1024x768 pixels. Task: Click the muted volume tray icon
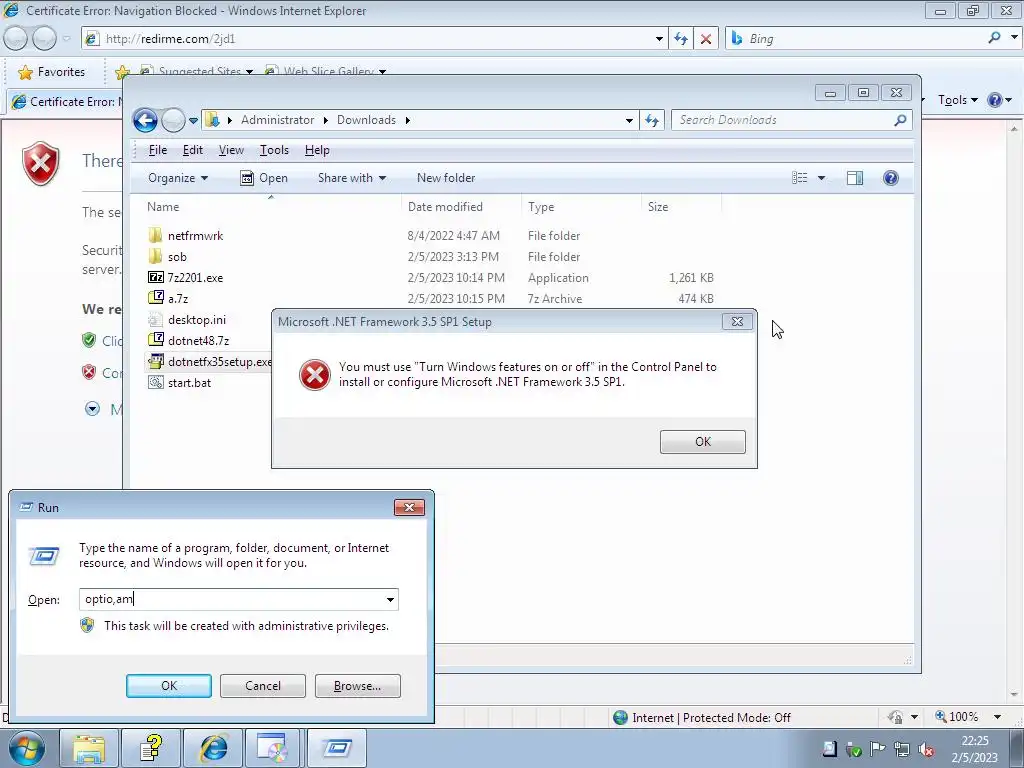(x=925, y=749)
